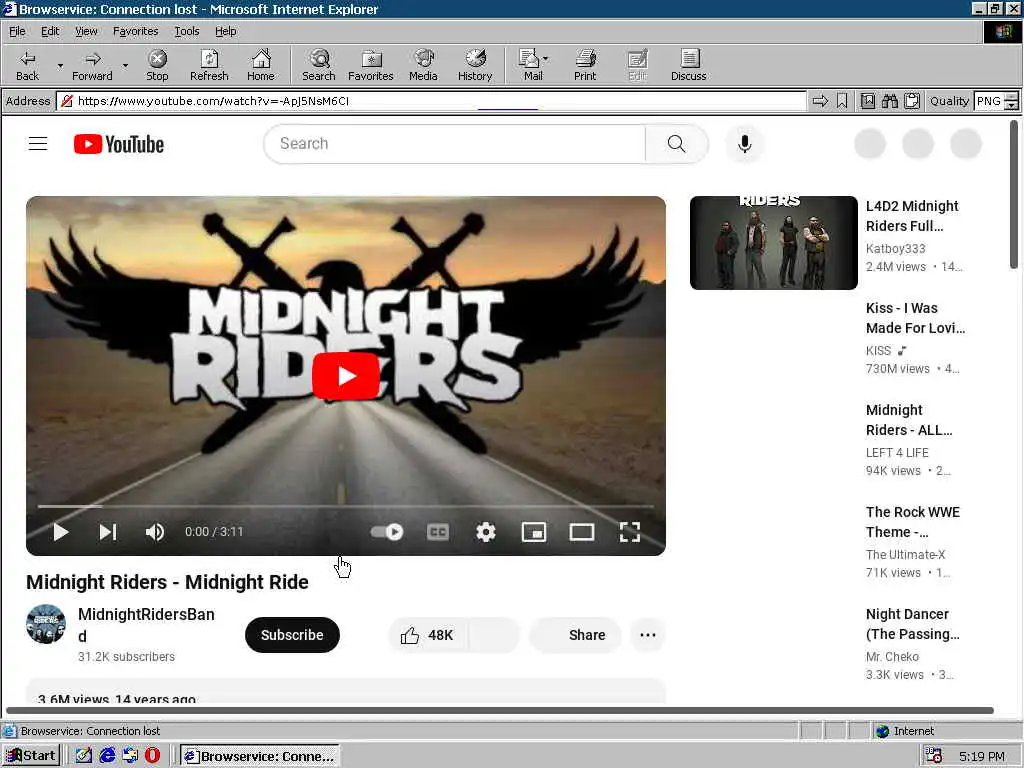Click the microphone voice search icon
Viewport: 1024px width, 768px height.
pyautogui.click(x=744, y=144)
